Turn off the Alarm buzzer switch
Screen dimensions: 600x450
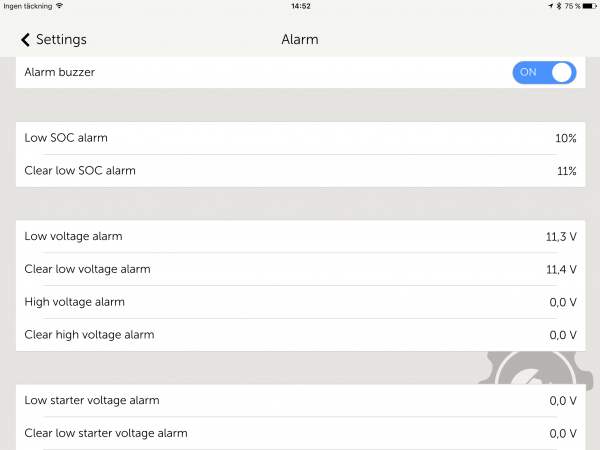click(544, 72)
